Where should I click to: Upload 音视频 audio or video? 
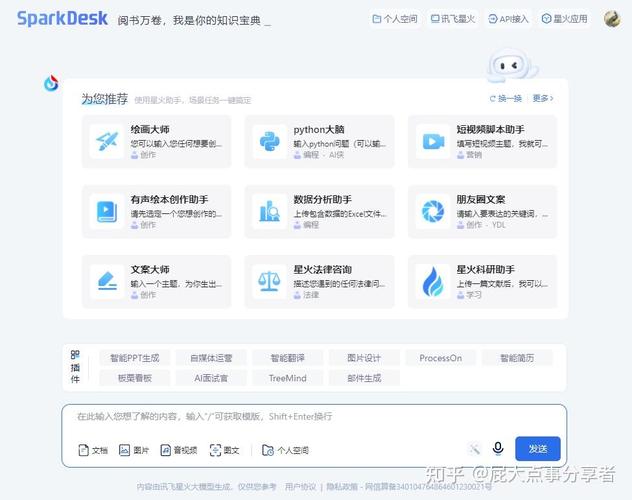179,450
